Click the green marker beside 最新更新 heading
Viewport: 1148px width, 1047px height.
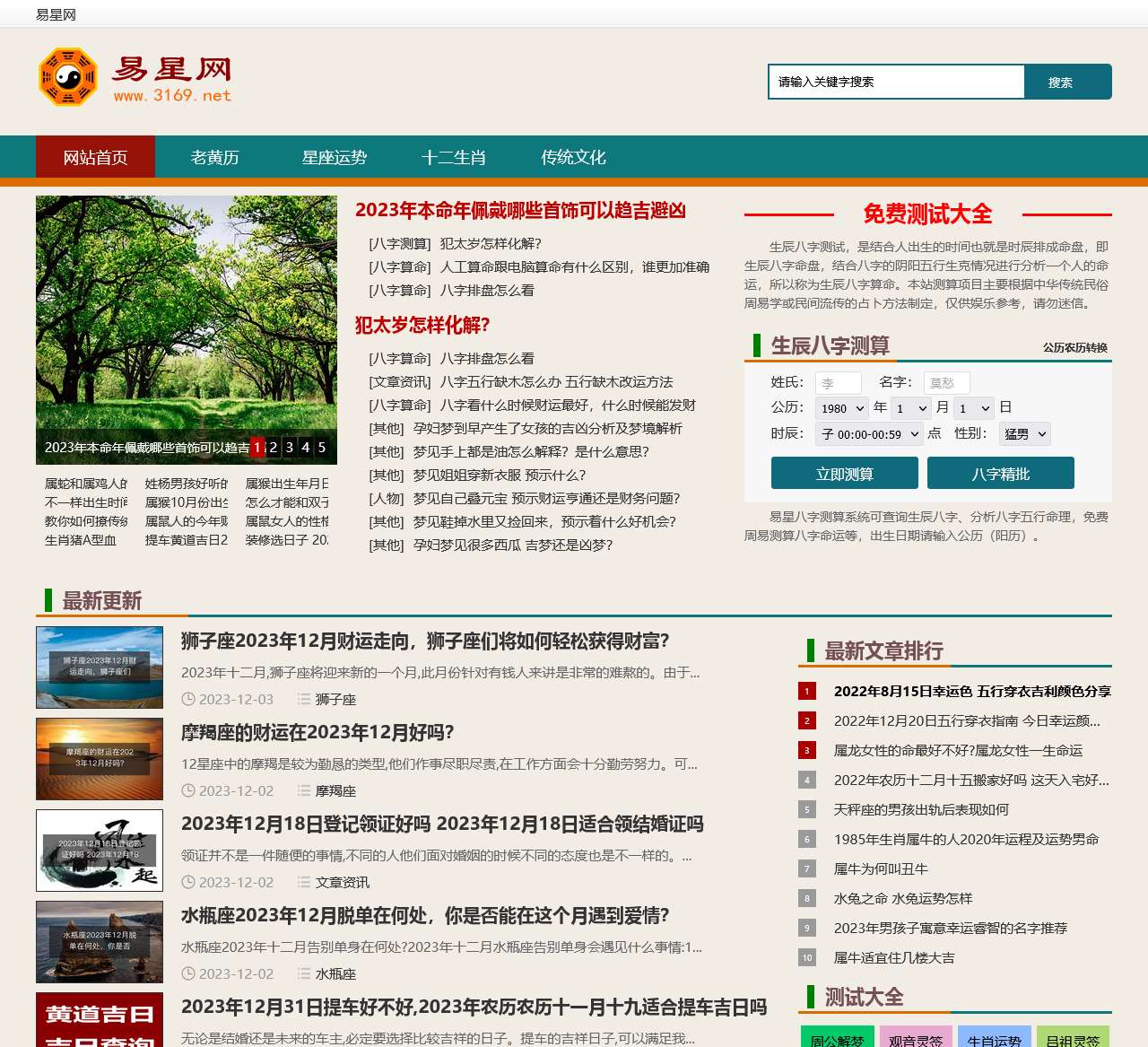tap(48, 602)
